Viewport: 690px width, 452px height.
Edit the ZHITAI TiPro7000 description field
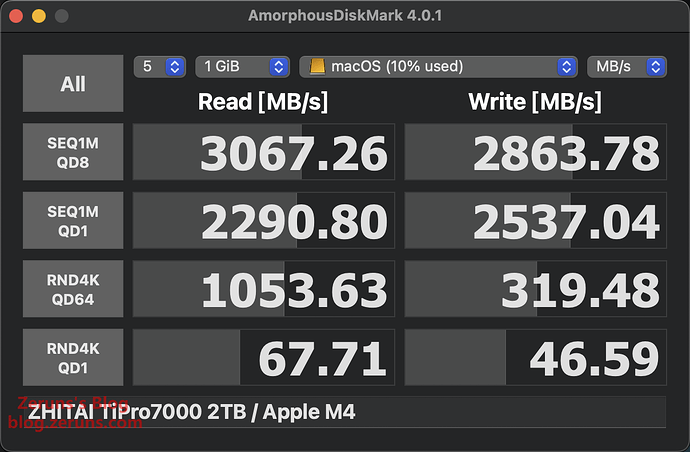(344, 412)
